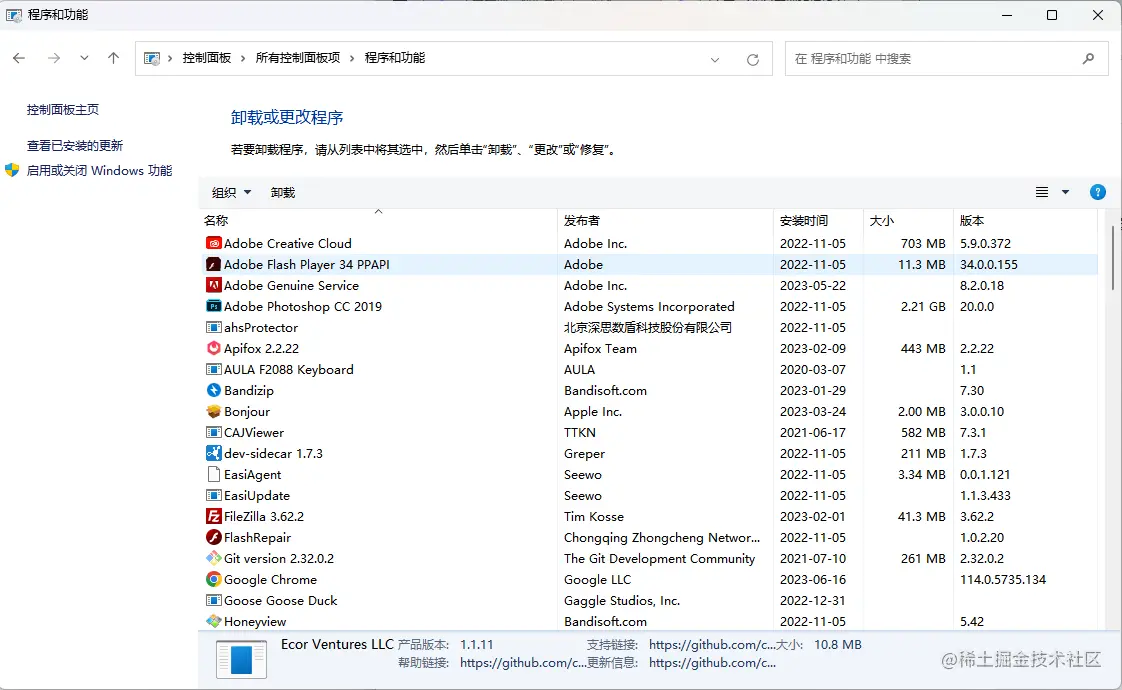Screen dimensions: 1122x690
Task: Expand chevron after 所有控制面板项 breadcrumb
Action: tap(352, 58)
